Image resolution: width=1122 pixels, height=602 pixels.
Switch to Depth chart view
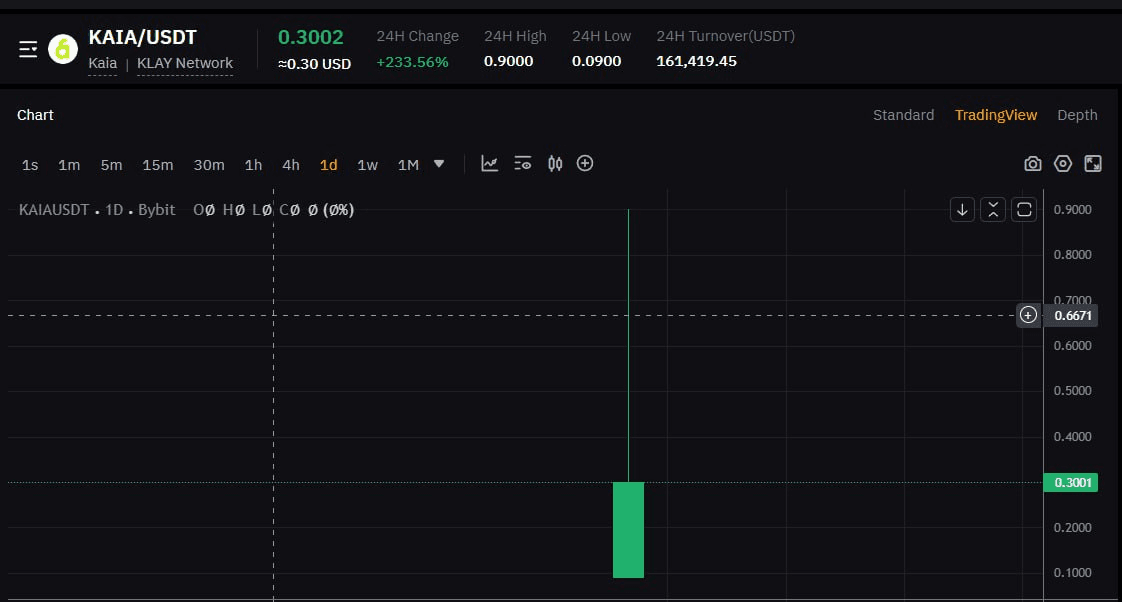coord(1077,115)
